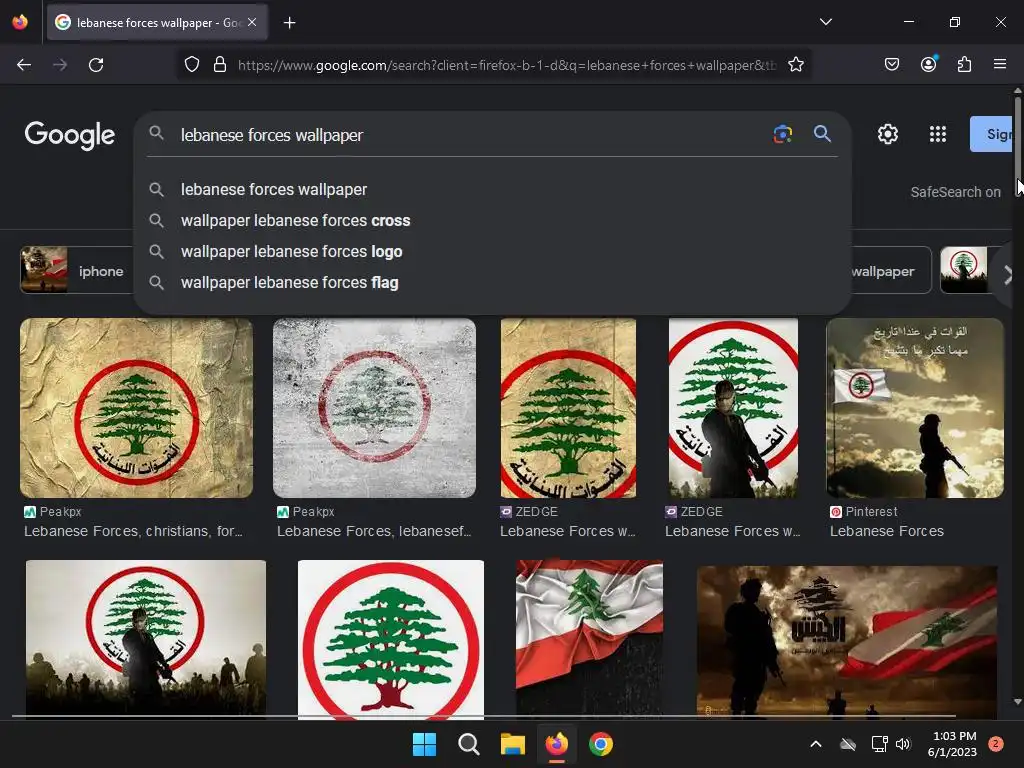Choose suggestion 'wallpaper lebanese forces flag'
The width and height of the screenshot is (1024, 768).
tap(492, 283)
